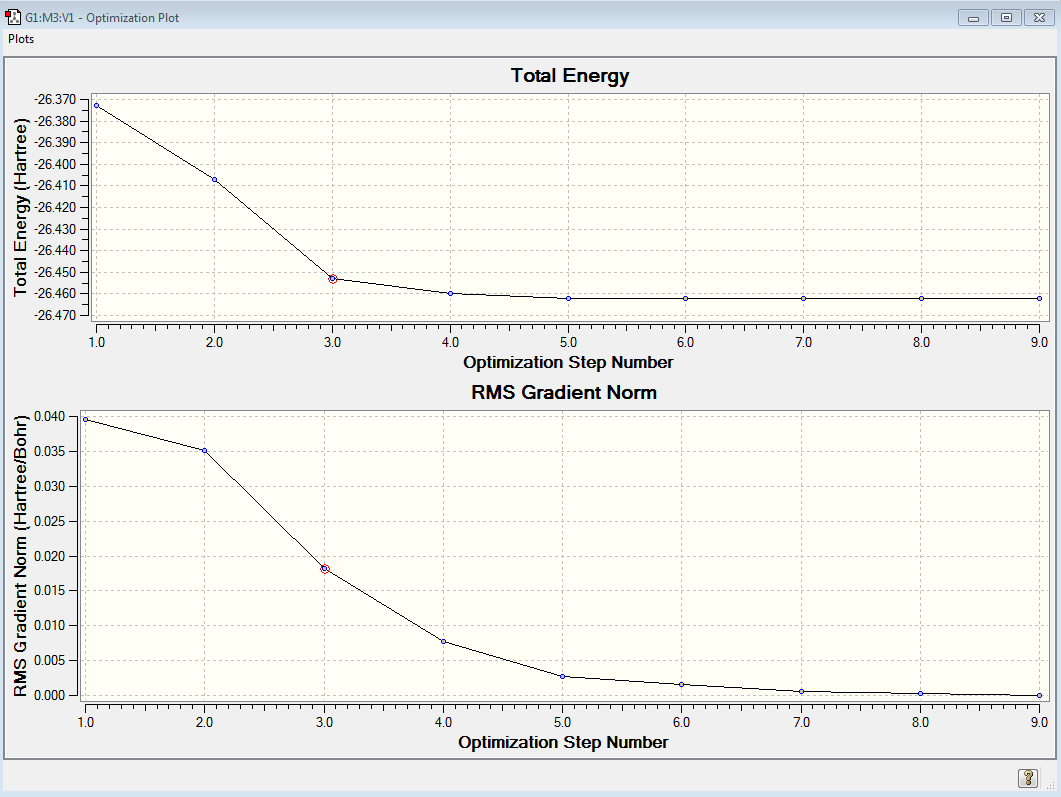
Task: Click lower plot 'Optimization Step Number' label
Action: point(563,742)
